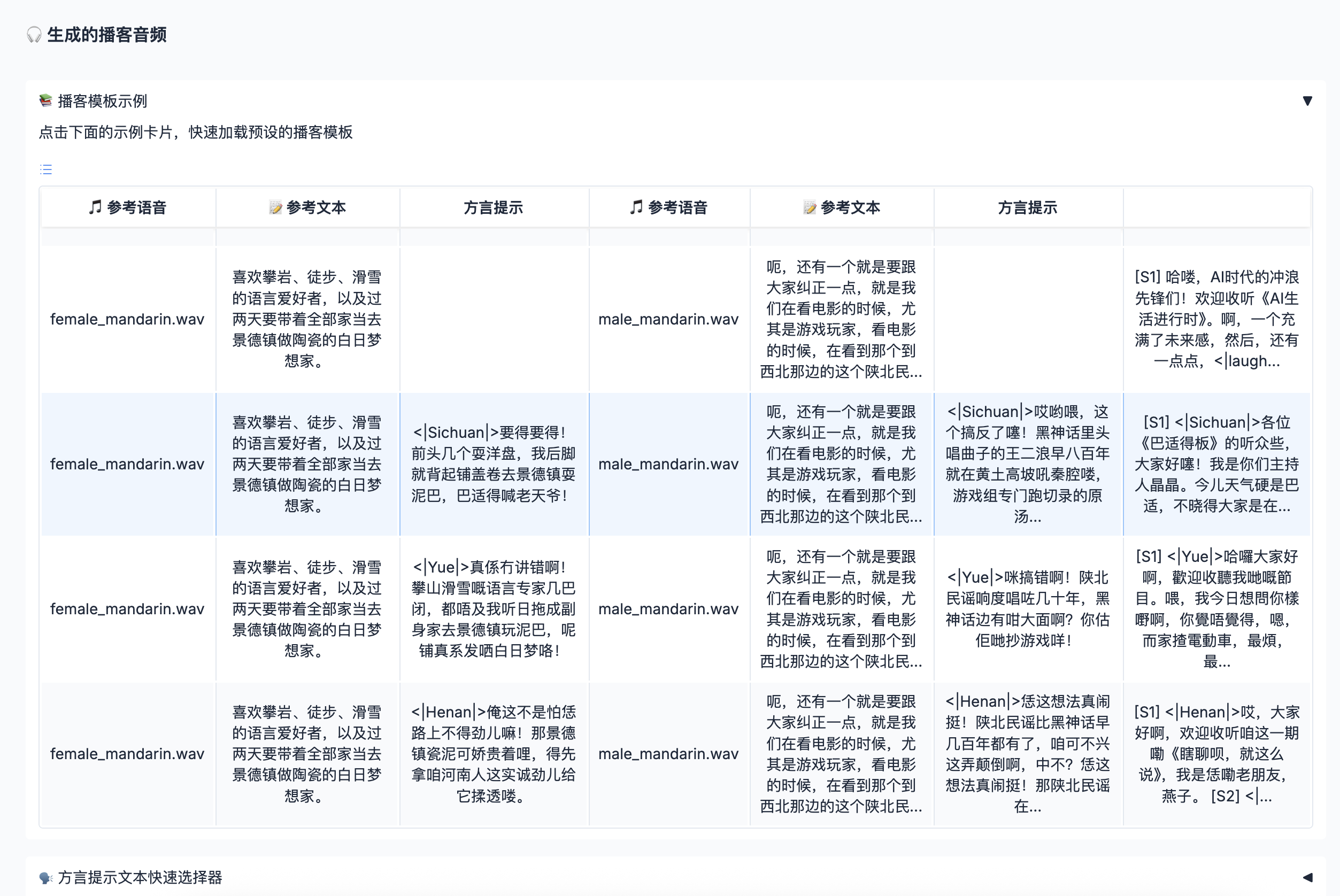Expand the 方言提示文本快速选择器 section with its arrow

pyautogui.click(x=1307, y=877)
